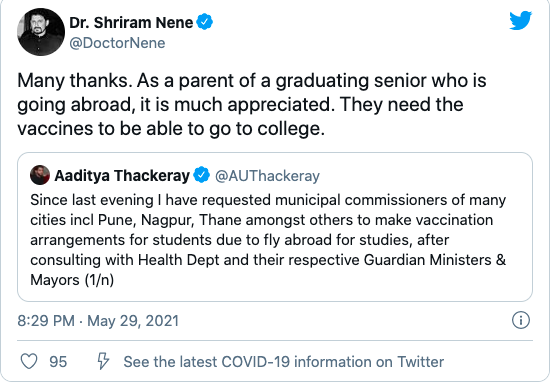Click the quoted line mentioning Pune, Nagpur, Thane
555x383 pixels.
(x=262, y=220)
